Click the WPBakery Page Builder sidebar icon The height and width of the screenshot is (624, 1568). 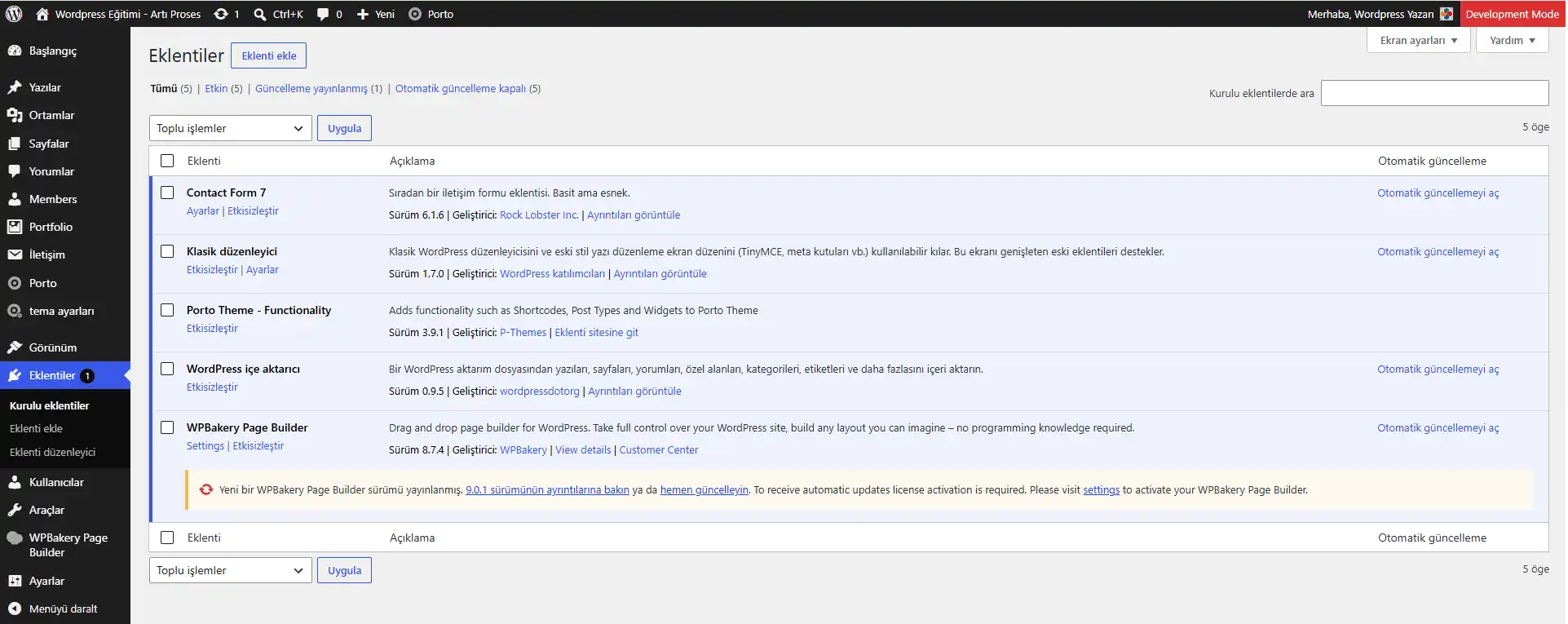tap(15, 538)
